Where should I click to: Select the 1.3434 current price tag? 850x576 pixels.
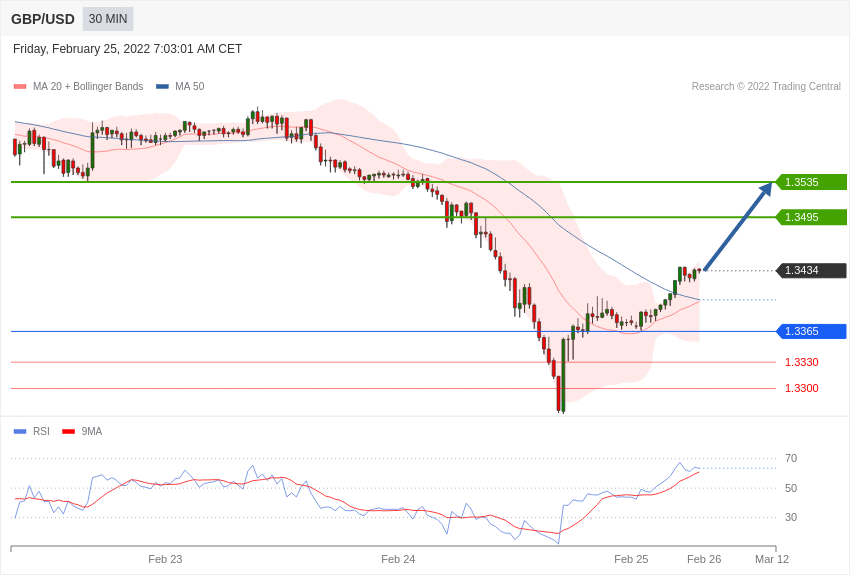click(x=811, y=270)
